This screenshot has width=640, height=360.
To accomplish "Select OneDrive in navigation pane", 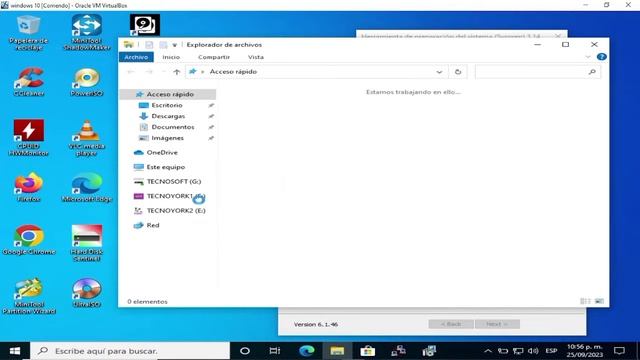I will (x=162, y=153).
